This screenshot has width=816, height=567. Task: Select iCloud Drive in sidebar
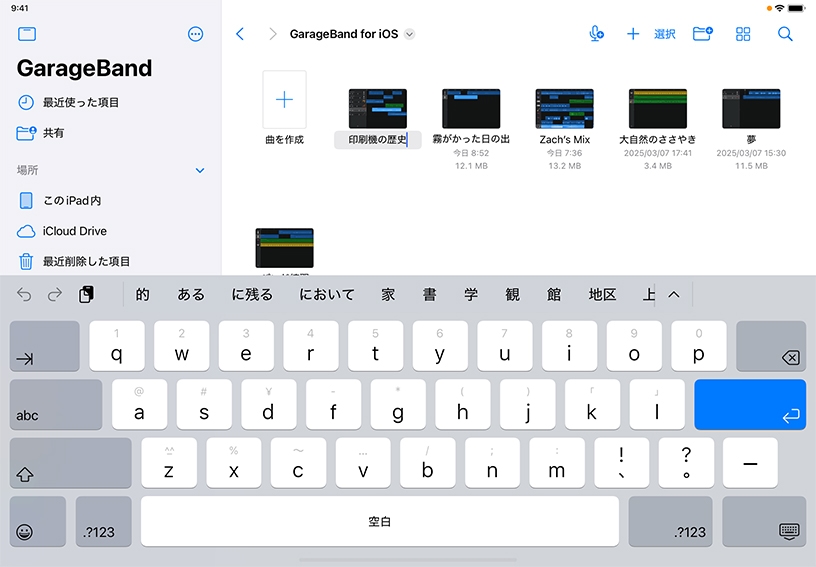pyautogui.click(x=74, y=231)
